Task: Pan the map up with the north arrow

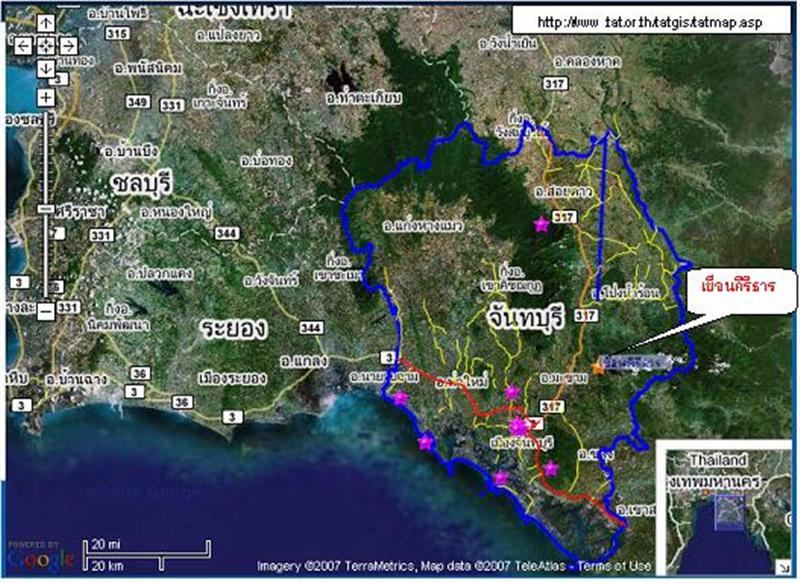Action: [46, 23]
